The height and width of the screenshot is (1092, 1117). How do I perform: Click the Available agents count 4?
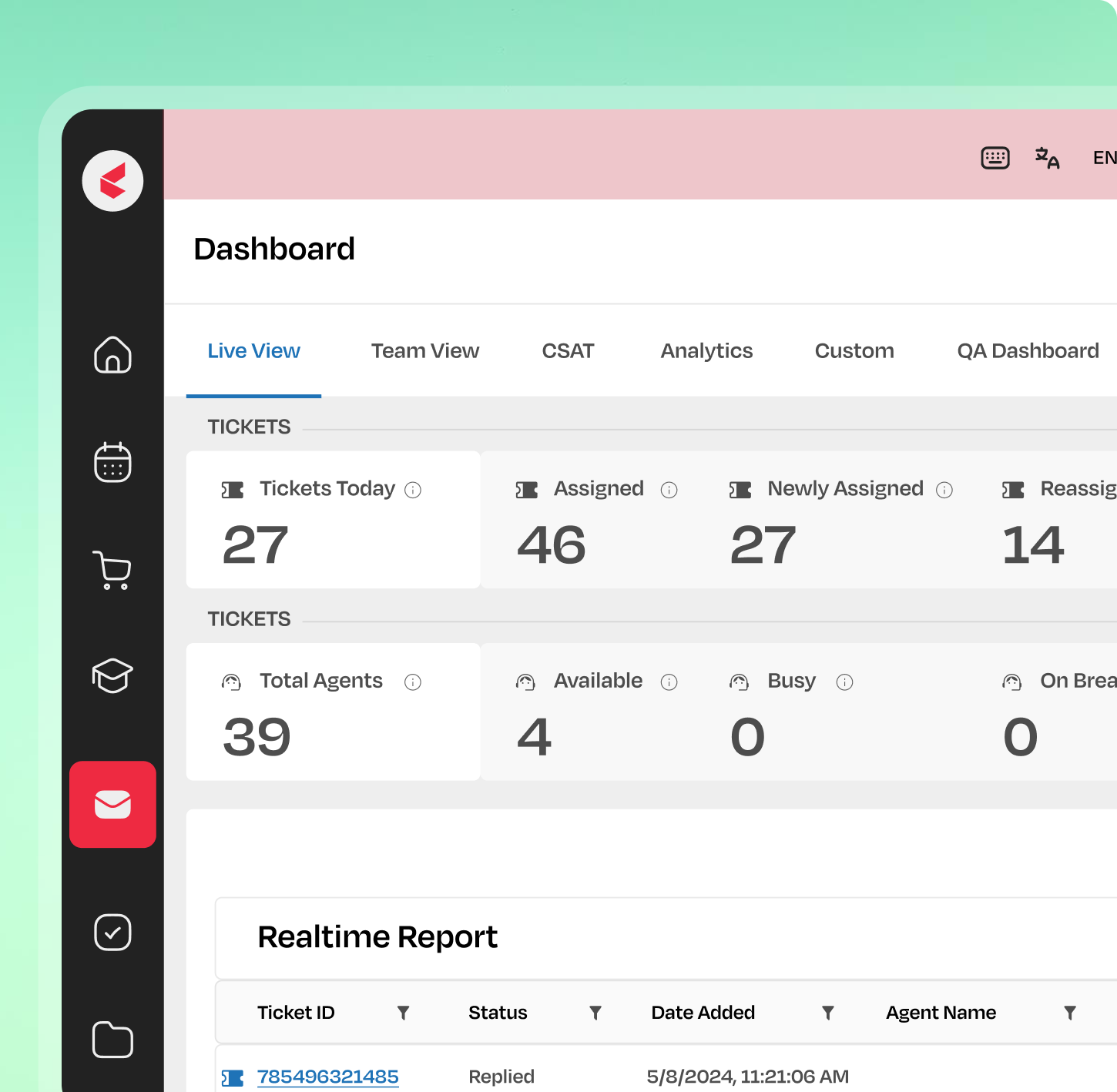534,737
